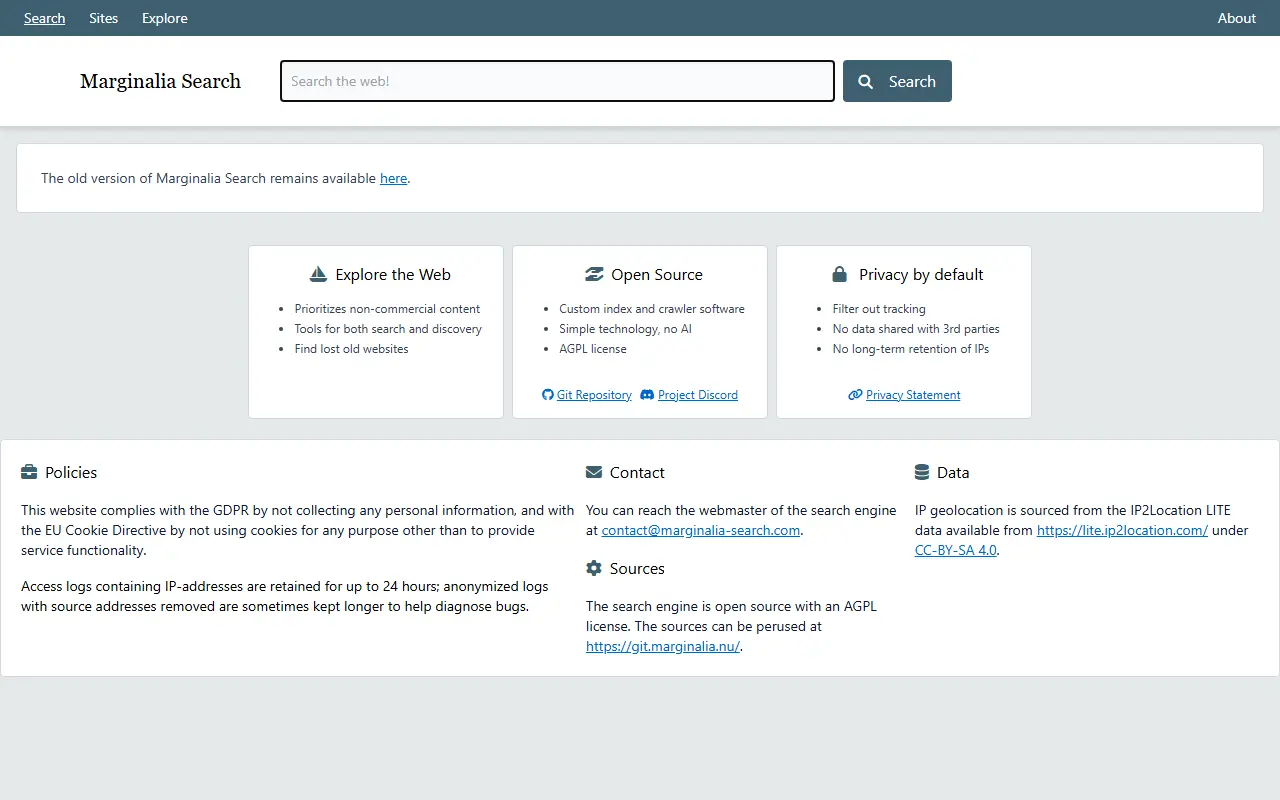Focus the 'Search the web!' input field
The image size is (1280, 800).
click(x=557, y=81)
